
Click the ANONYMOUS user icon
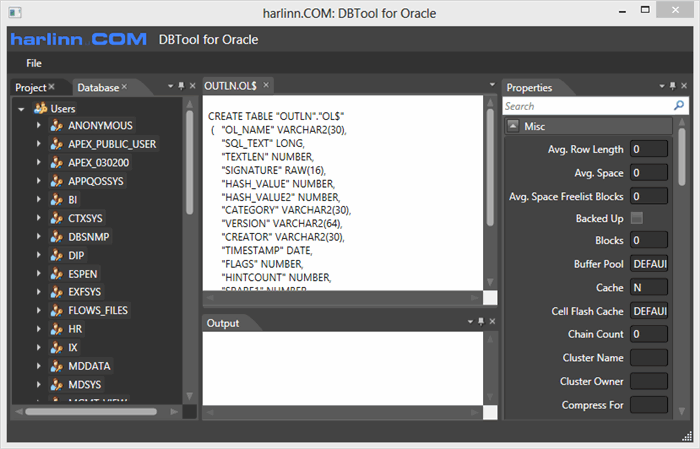[57, 126]
